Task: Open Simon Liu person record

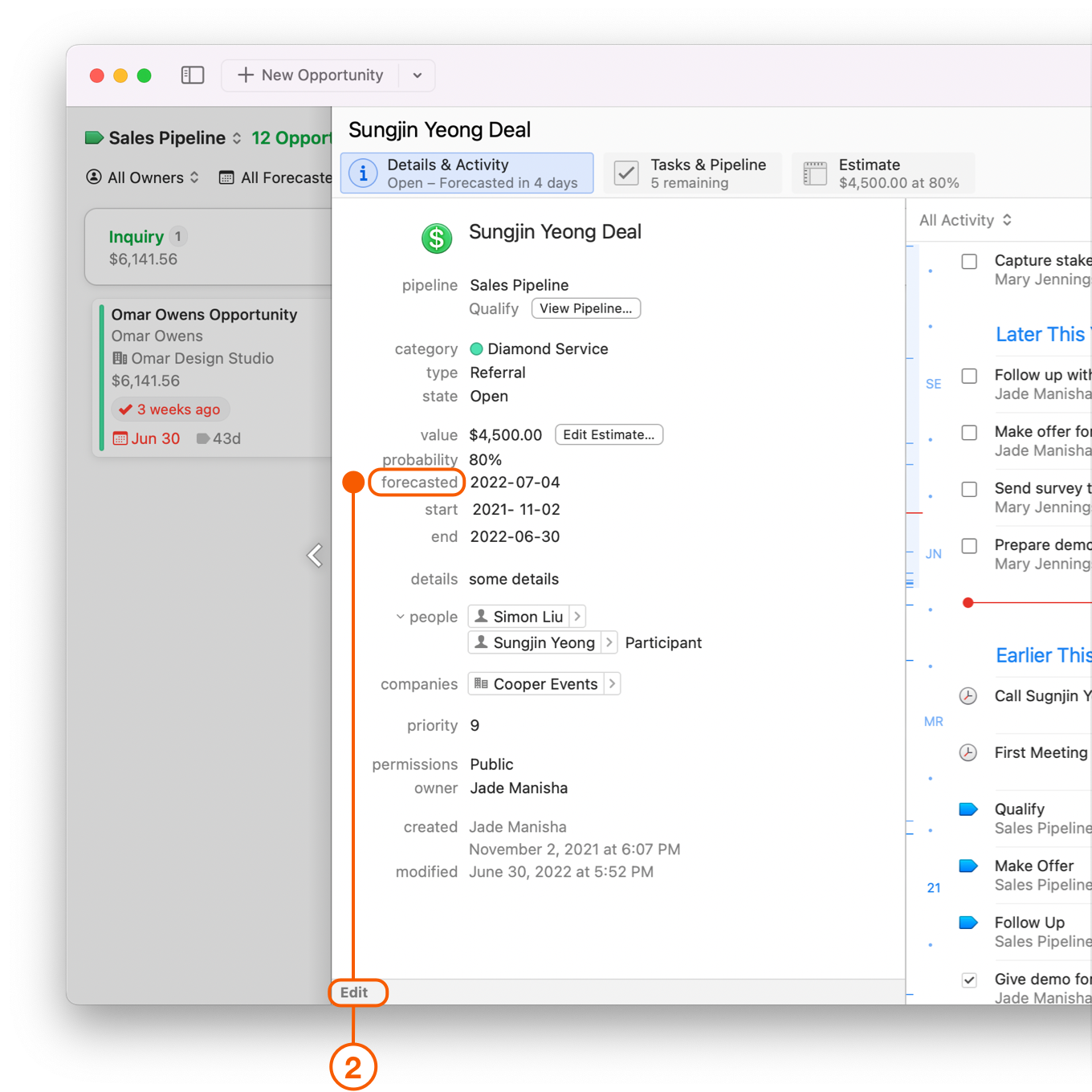Action: pos(519,617)
